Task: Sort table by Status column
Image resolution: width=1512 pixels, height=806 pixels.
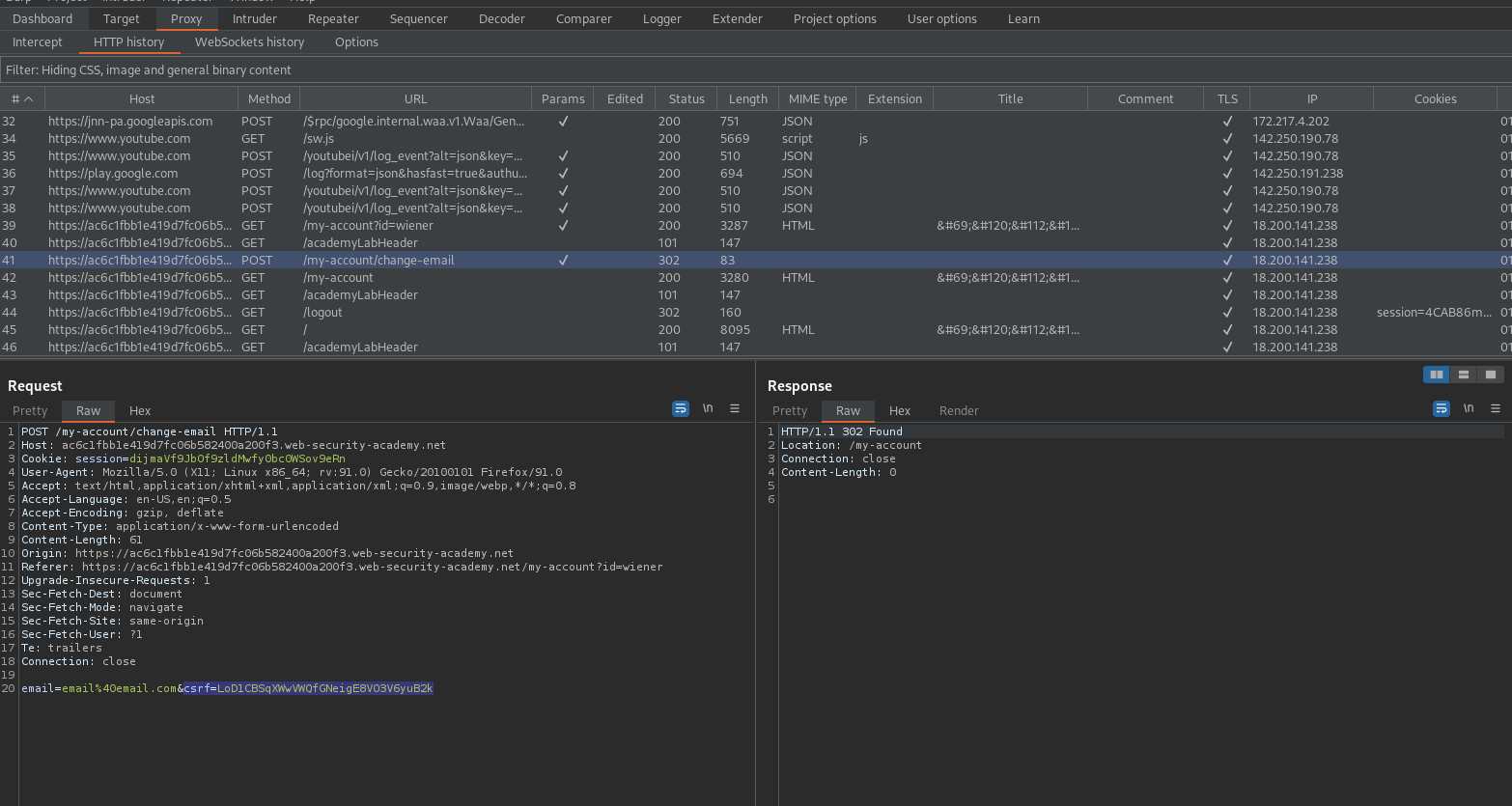Action: pos(686,98)
